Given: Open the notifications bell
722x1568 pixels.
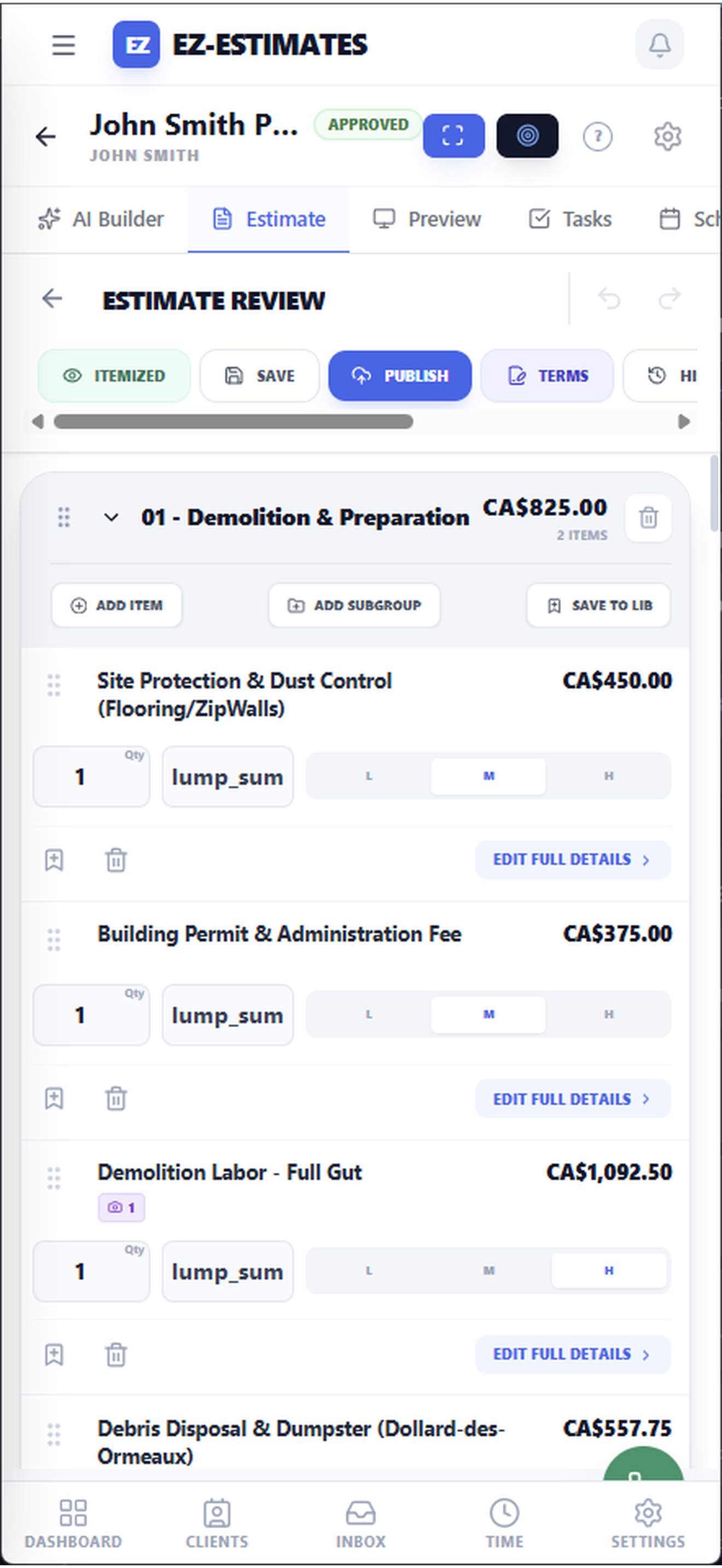Looking at the screenshot, I should pyautogui.click(x=660, y=44).
